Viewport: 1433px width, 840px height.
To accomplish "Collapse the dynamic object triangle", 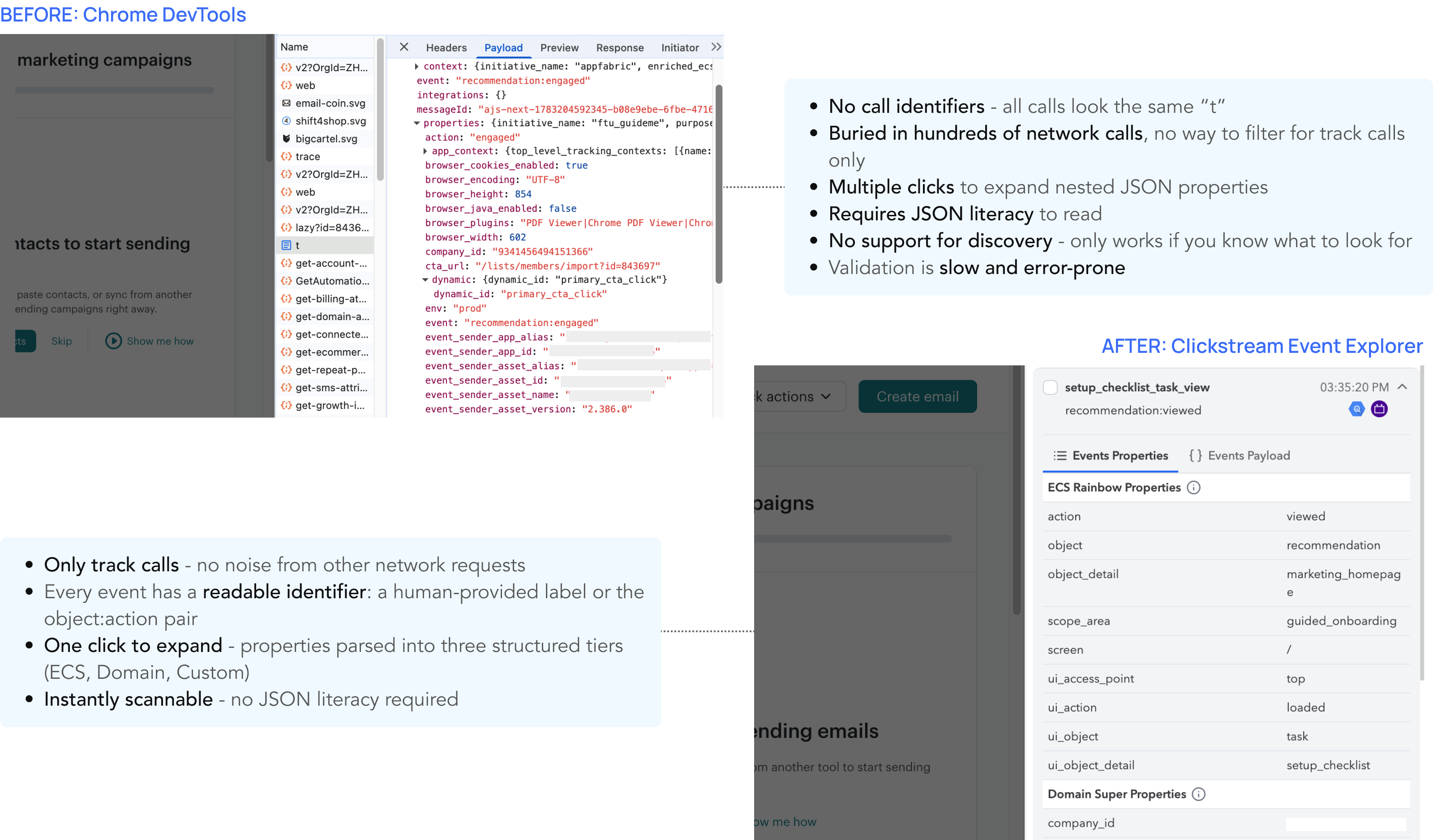I will click(x=425, y=280).
